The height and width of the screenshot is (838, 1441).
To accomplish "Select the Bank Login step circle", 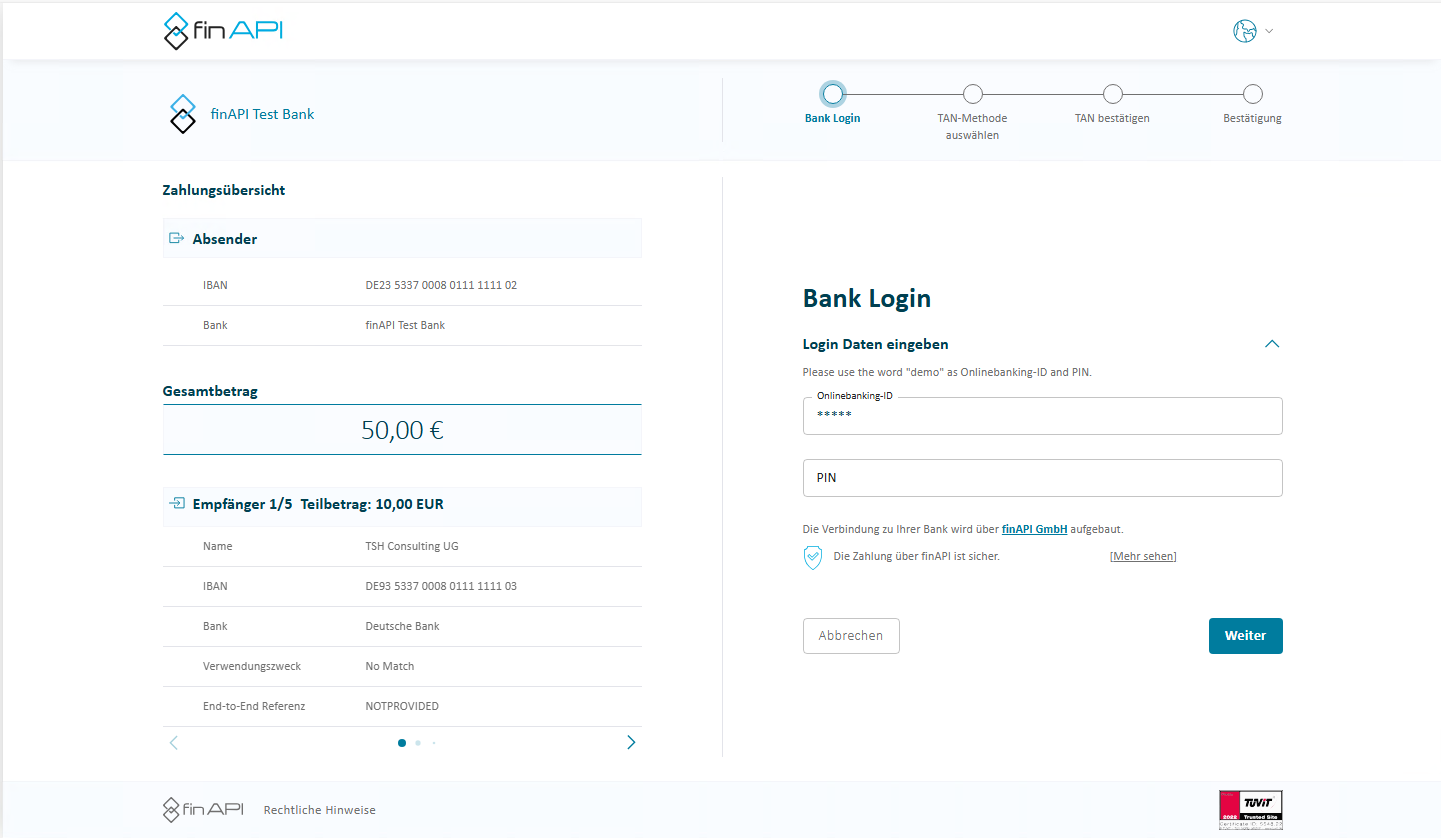I will tap(833, 94).
